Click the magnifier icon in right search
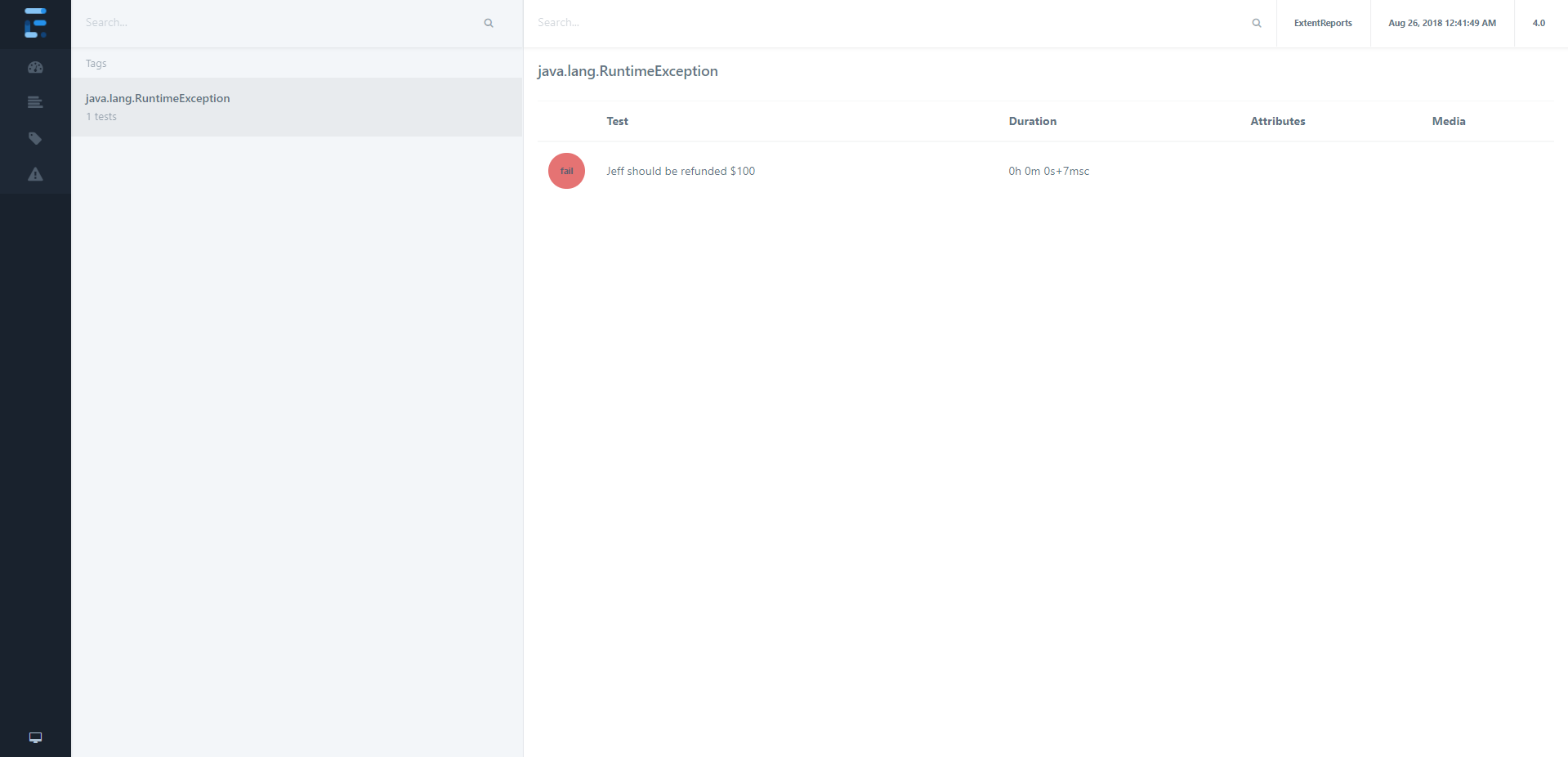The image size is (1568, 757). pos(1257,23)
